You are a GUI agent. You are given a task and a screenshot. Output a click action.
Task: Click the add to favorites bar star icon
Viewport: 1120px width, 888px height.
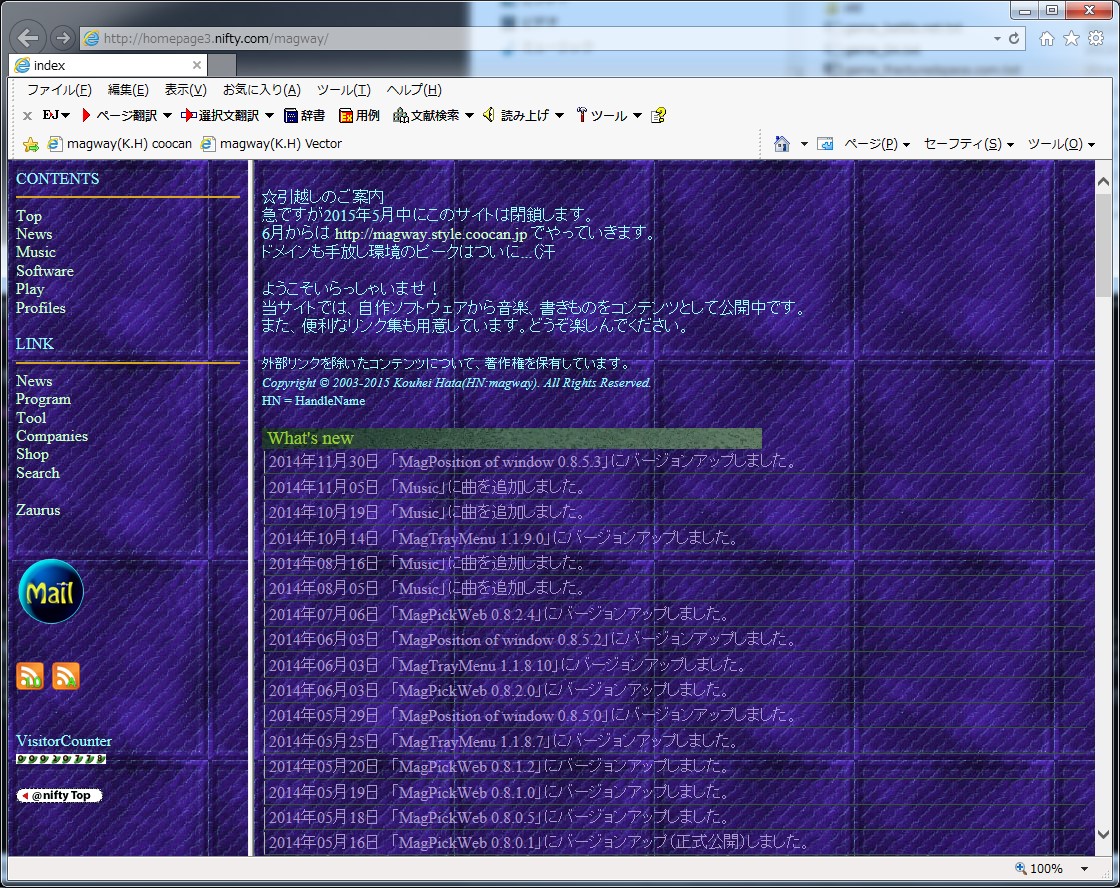pyautogui.click(x=31, y=144)
